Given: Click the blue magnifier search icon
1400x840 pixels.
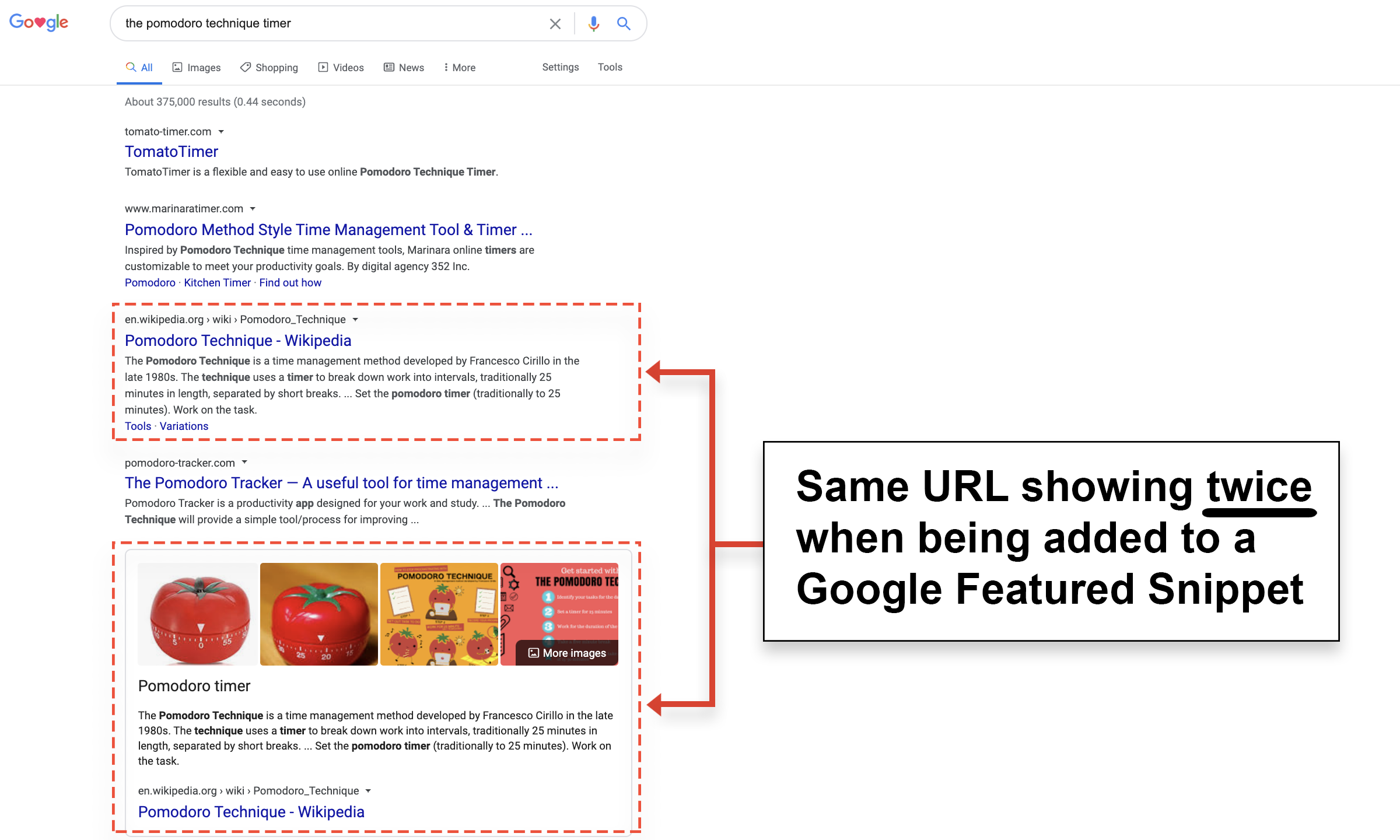Looking at the screenshot, I should click(x=624, y=23).
